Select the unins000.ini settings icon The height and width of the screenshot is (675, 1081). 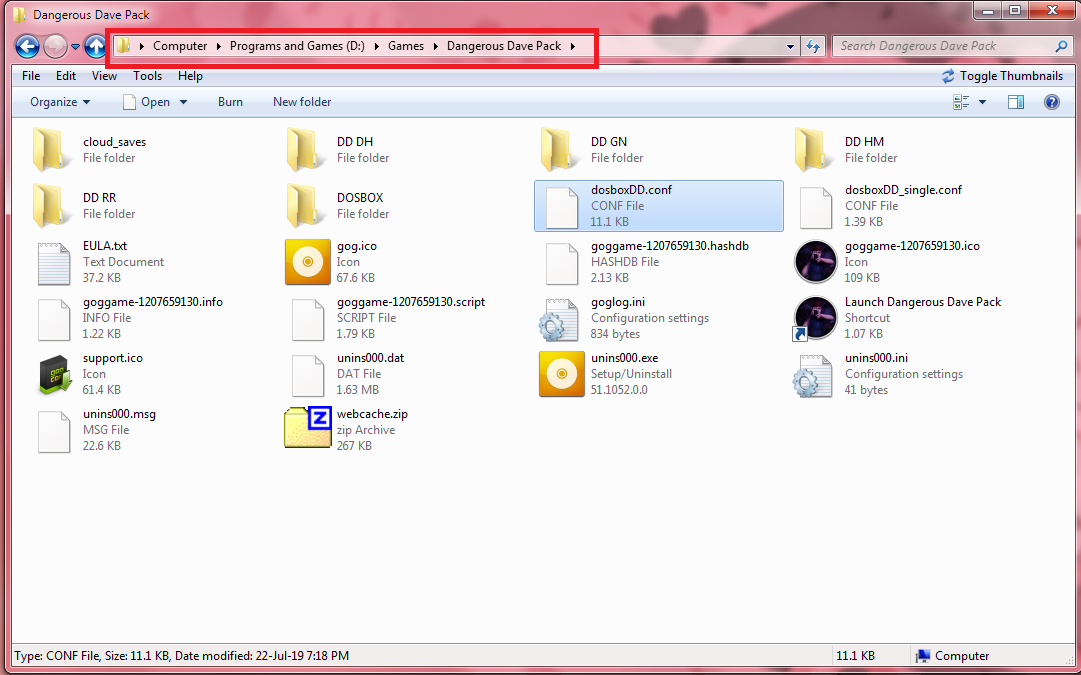[x=813, y=376]
